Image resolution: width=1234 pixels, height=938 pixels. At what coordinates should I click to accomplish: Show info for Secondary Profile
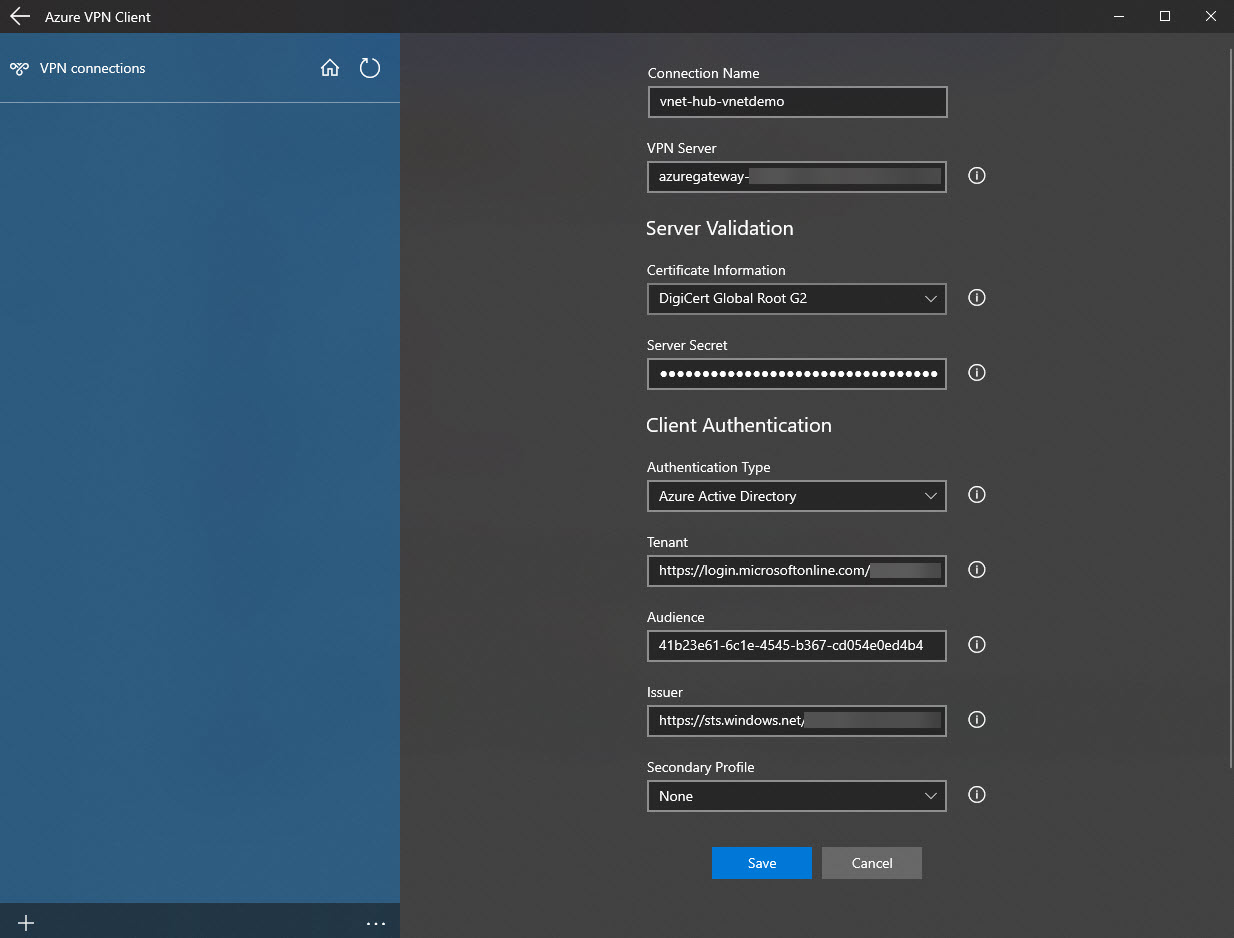977,795
